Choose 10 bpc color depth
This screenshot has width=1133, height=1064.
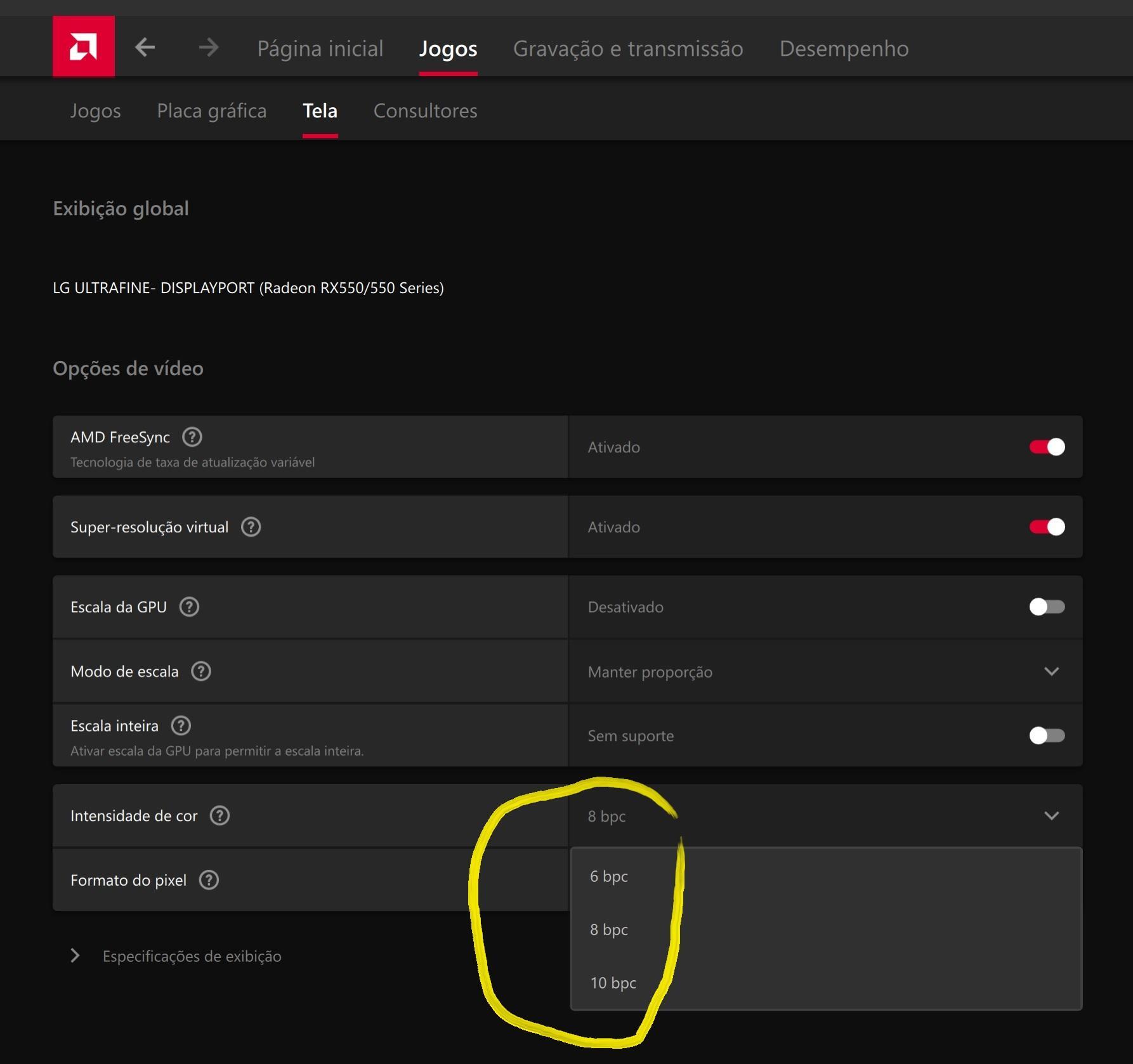point(825,983)
